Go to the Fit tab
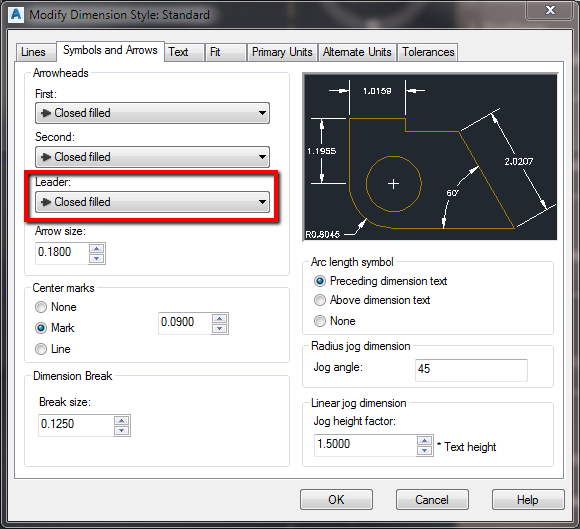The height and width of the screenshot is (529, 580). pos(226,52)
